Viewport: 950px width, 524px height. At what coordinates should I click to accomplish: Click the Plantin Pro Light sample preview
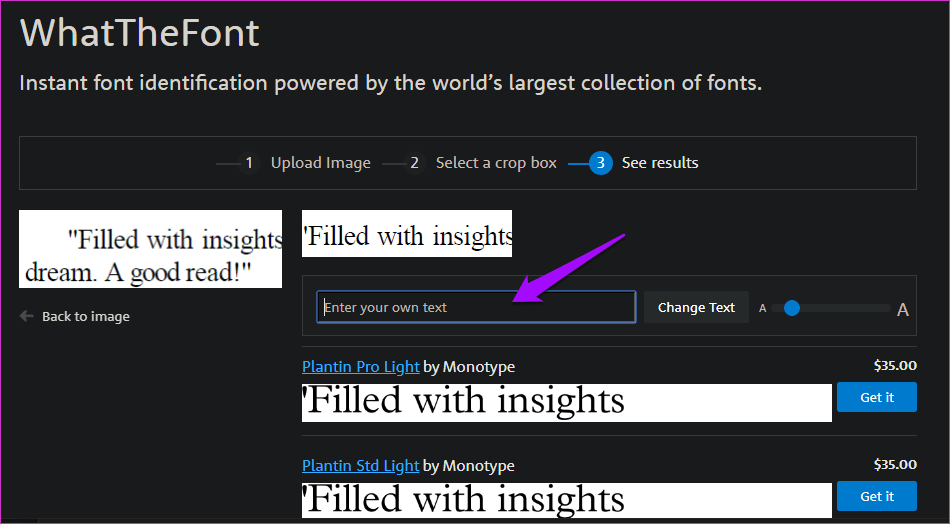(566, 402)
